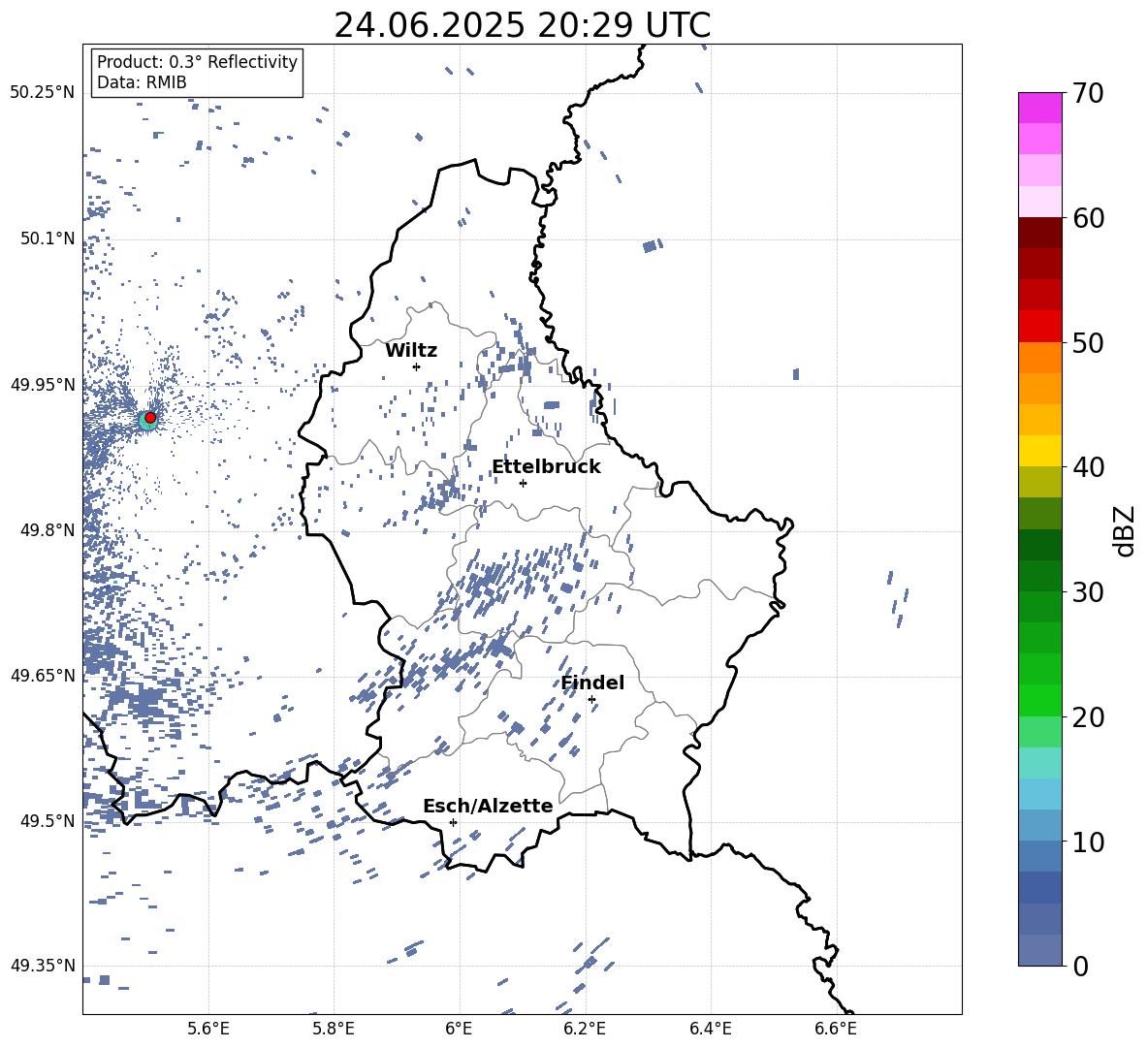The image size is (1148, 1048).
Task: Click the 0 tick label on colorbar
Action: 1080,966
